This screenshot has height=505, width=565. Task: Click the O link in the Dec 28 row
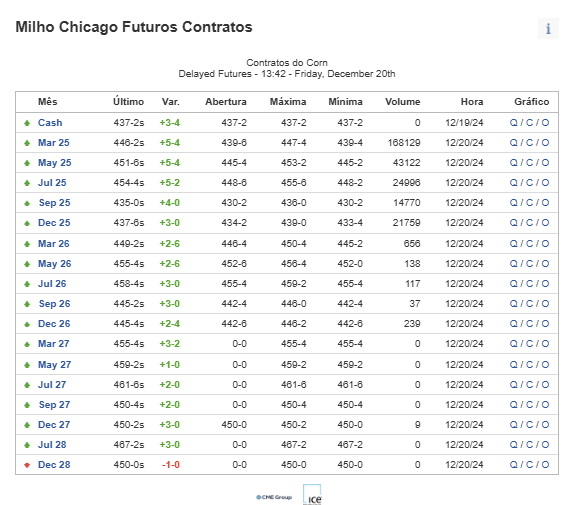click(x=545, y=465)
